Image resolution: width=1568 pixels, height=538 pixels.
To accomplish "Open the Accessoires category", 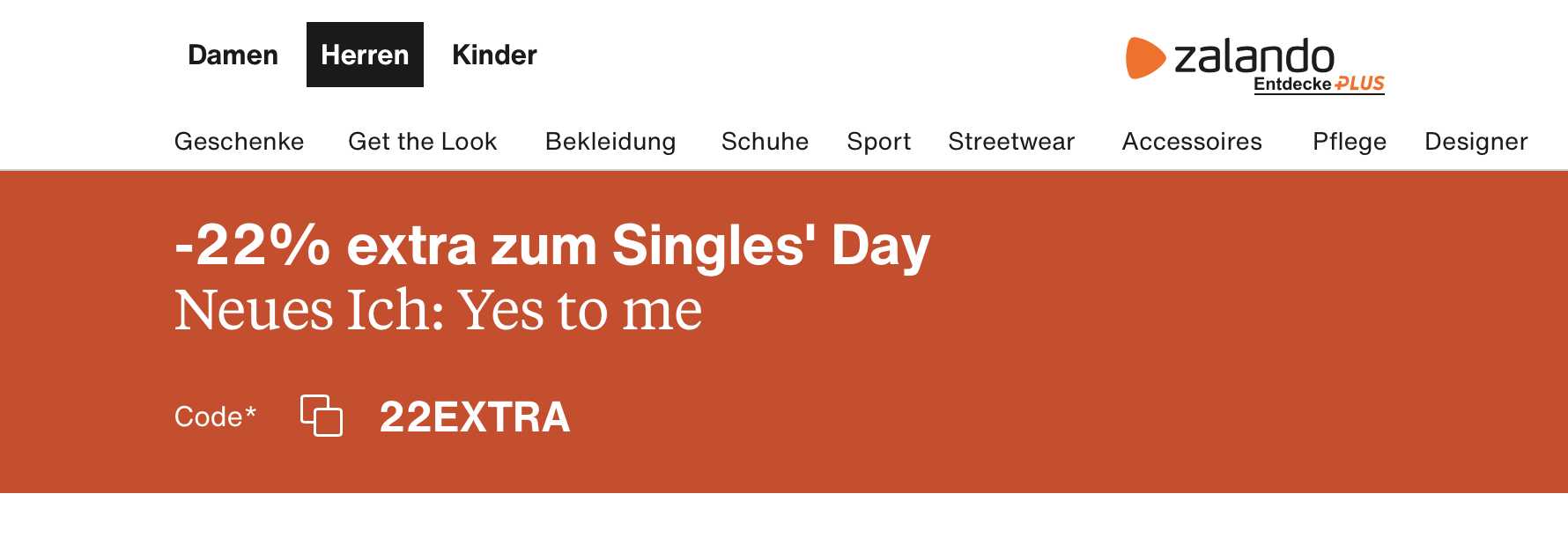I will 1192,141.
